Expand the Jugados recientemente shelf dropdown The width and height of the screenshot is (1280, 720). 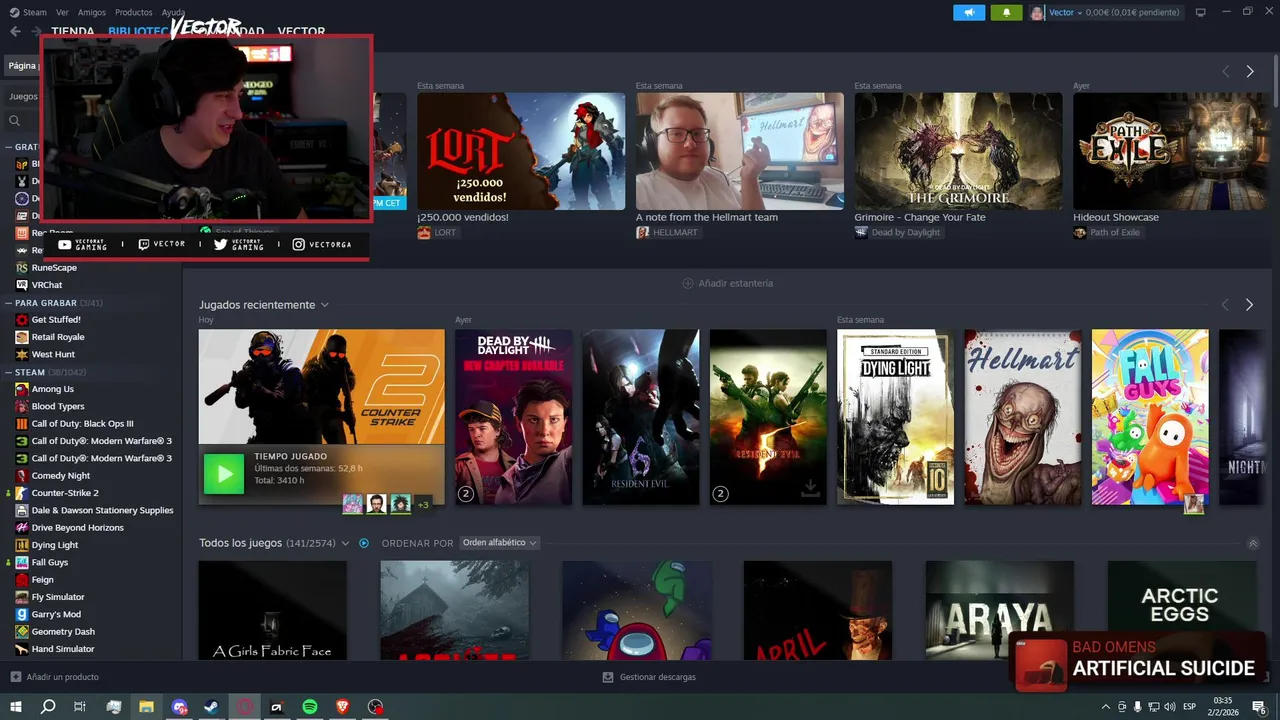[324, 305]
